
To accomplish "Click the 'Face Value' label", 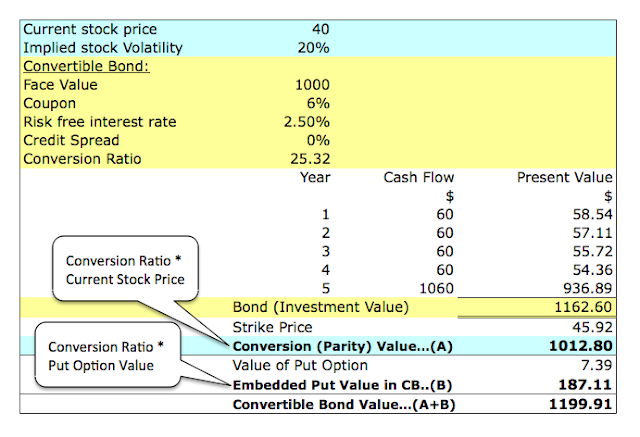I will click(60, 85).
